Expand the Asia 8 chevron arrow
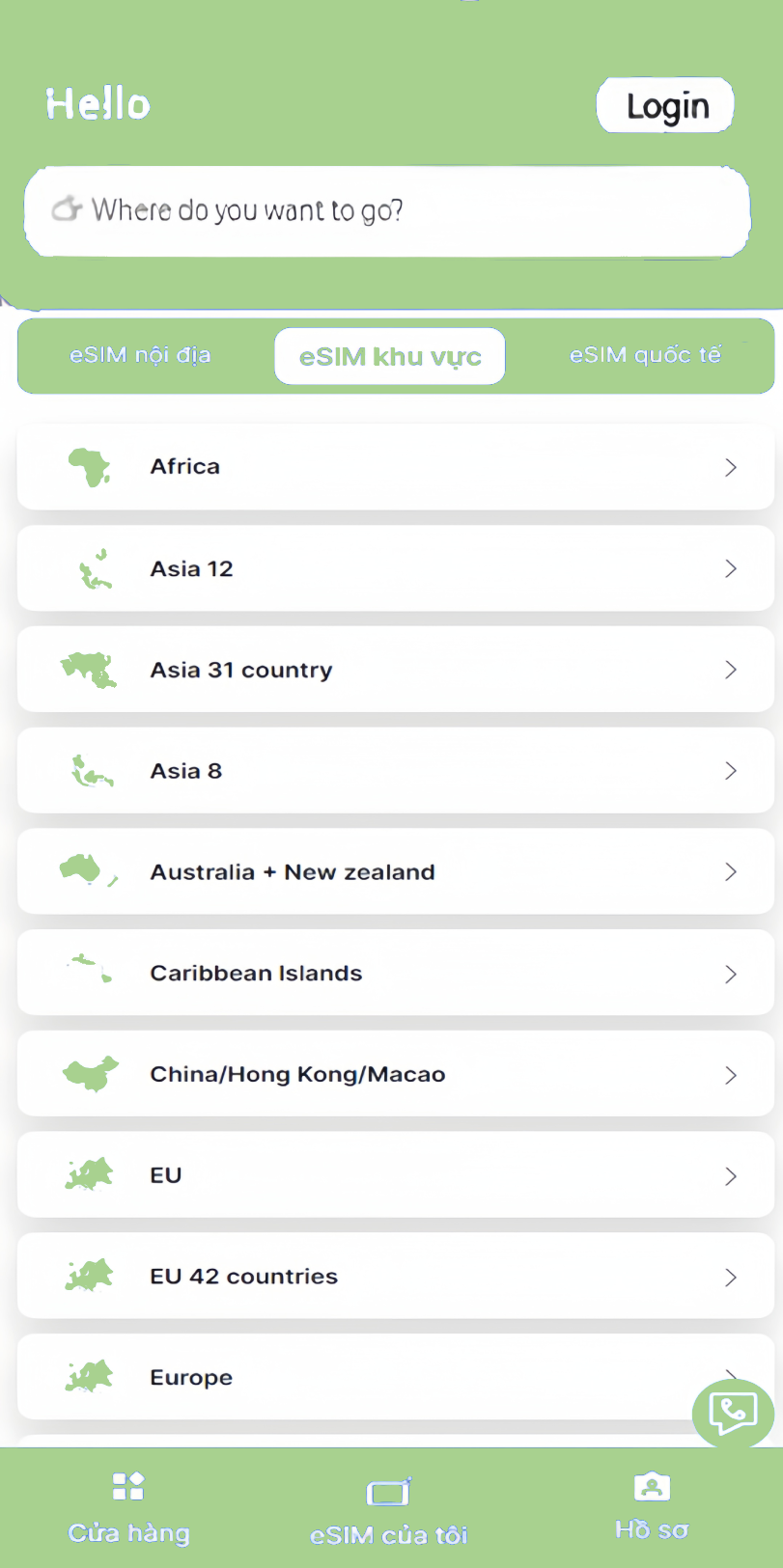Image resolution: width=783 pixels, height=1568 pixels. (731, 771)
